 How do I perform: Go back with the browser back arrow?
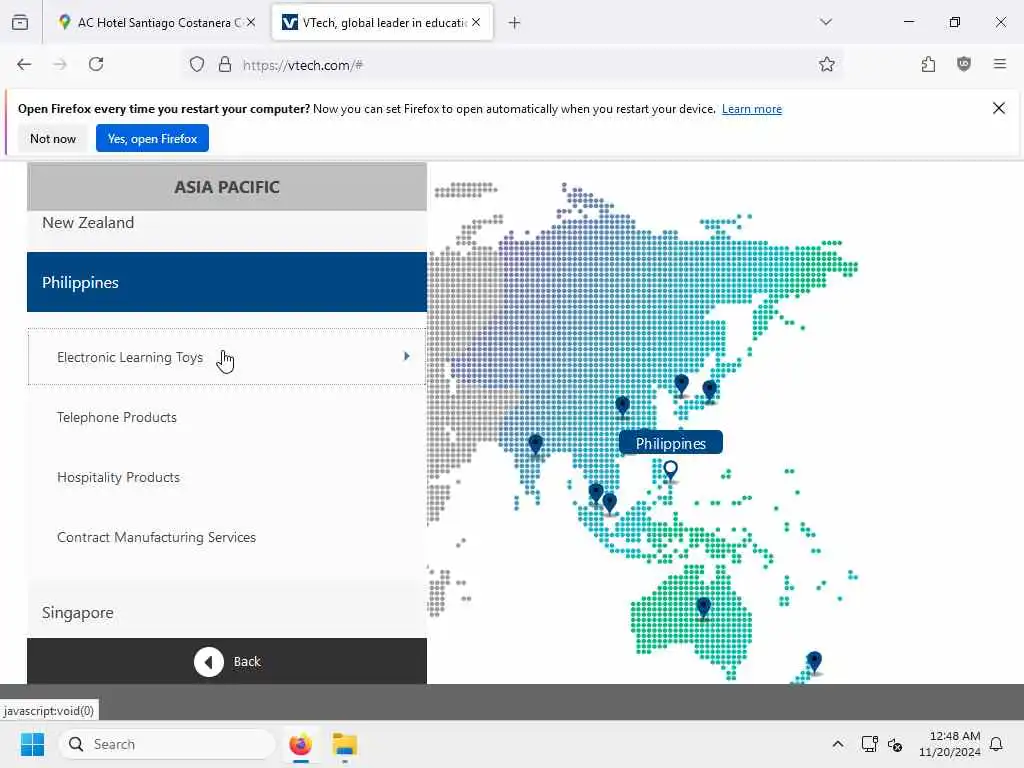(x=24, y=64)
